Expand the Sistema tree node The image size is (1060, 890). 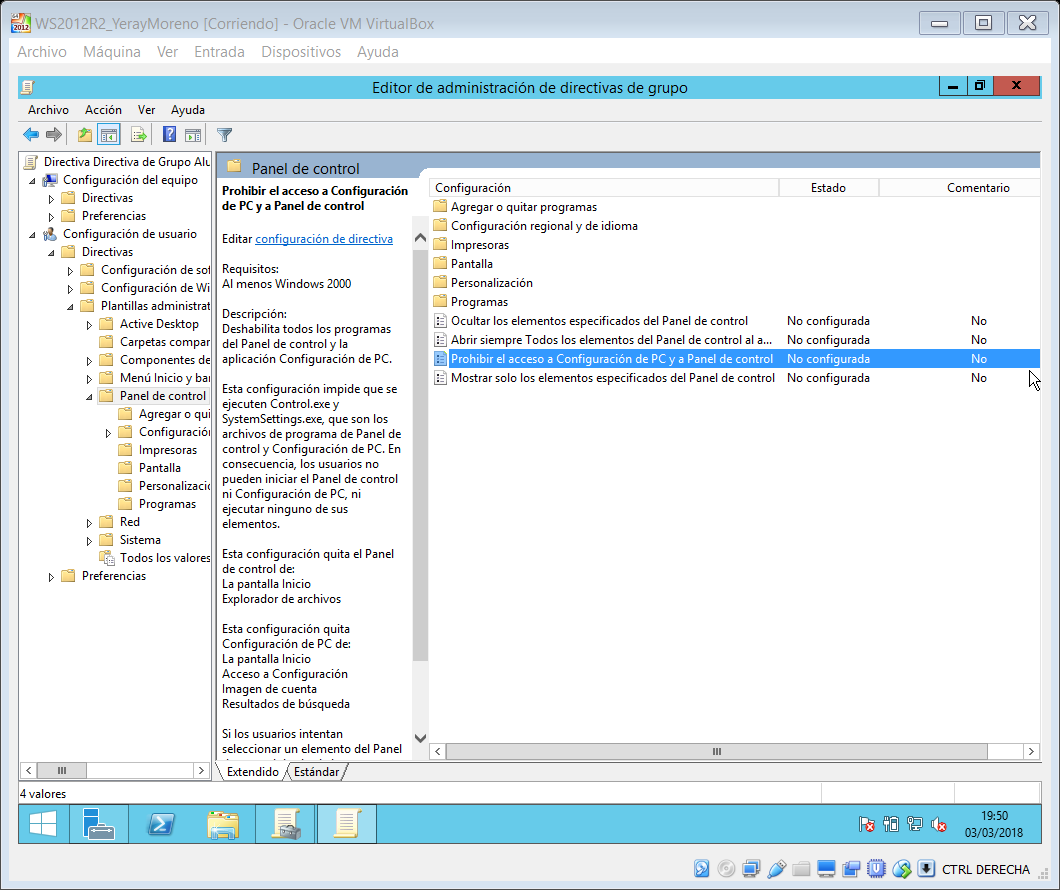pyautogui.click(x=89, y=541)
